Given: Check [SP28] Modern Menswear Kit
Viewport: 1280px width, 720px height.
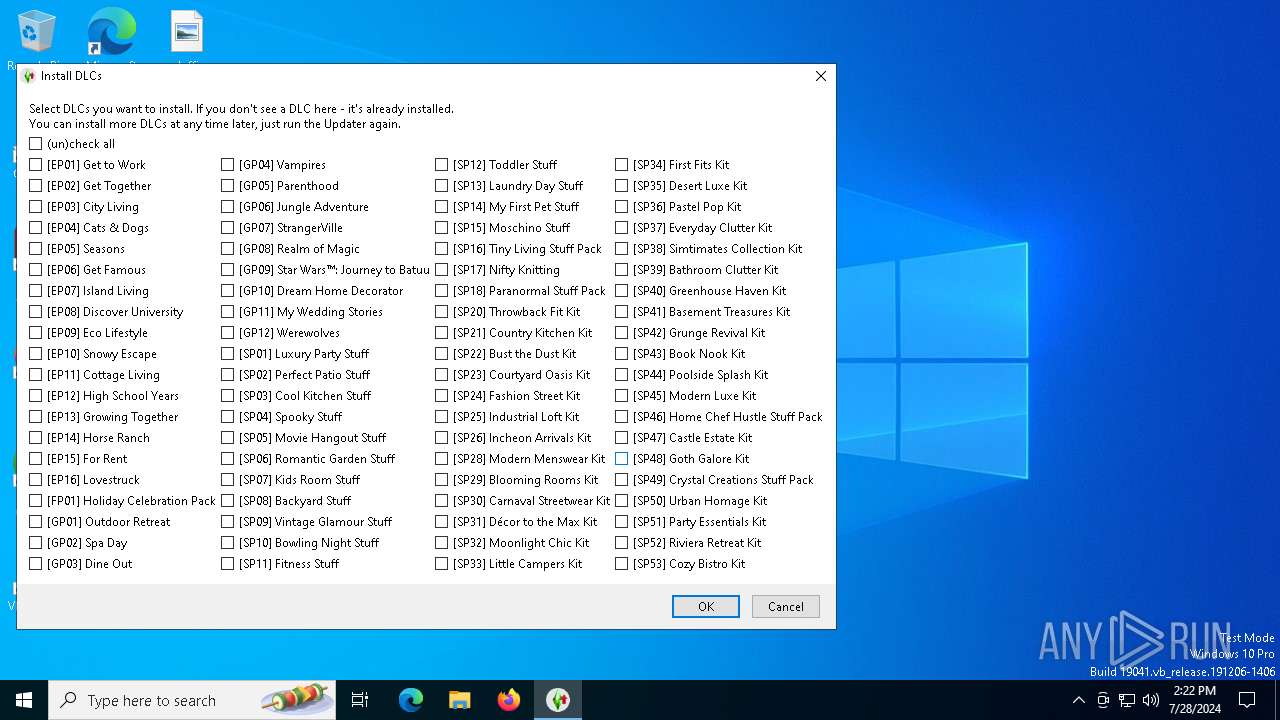Looking at the screenshot, I should (x=442, y=459).
